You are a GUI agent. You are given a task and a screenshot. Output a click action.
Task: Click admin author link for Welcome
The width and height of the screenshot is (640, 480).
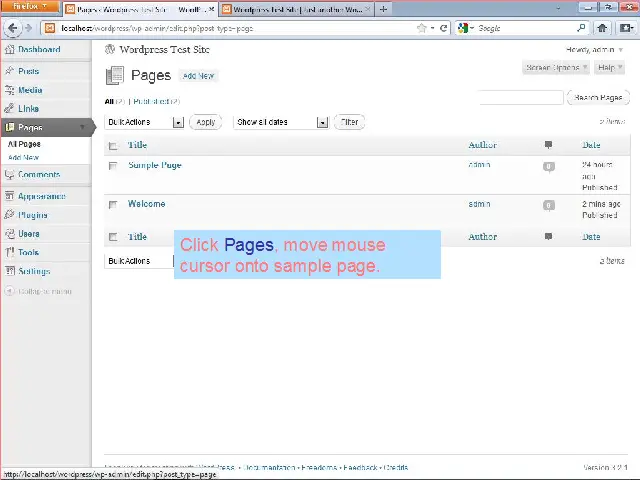click(x=479, y=204)
